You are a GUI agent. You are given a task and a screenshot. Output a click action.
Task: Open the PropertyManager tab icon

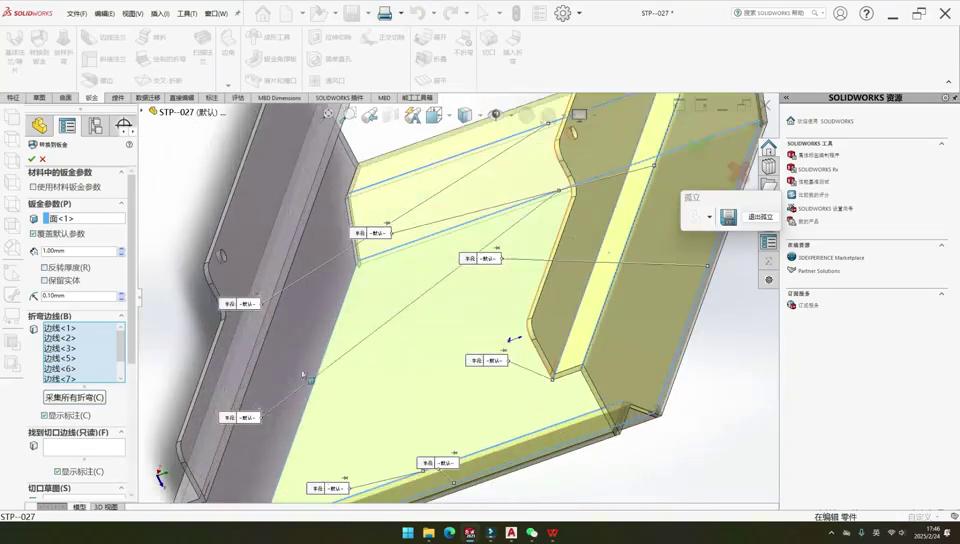coord(67,126)
